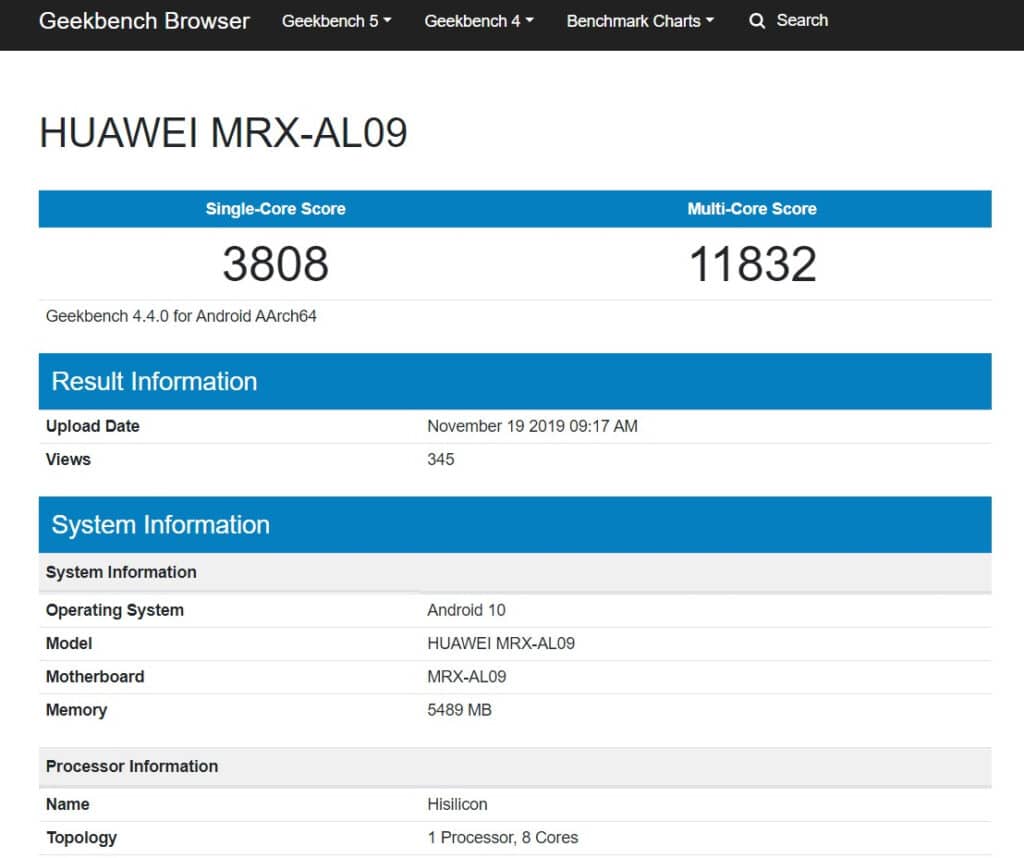Click the Upload Date row label
The height and width of the screenshot is (858, 1024).
coord(93,426)
